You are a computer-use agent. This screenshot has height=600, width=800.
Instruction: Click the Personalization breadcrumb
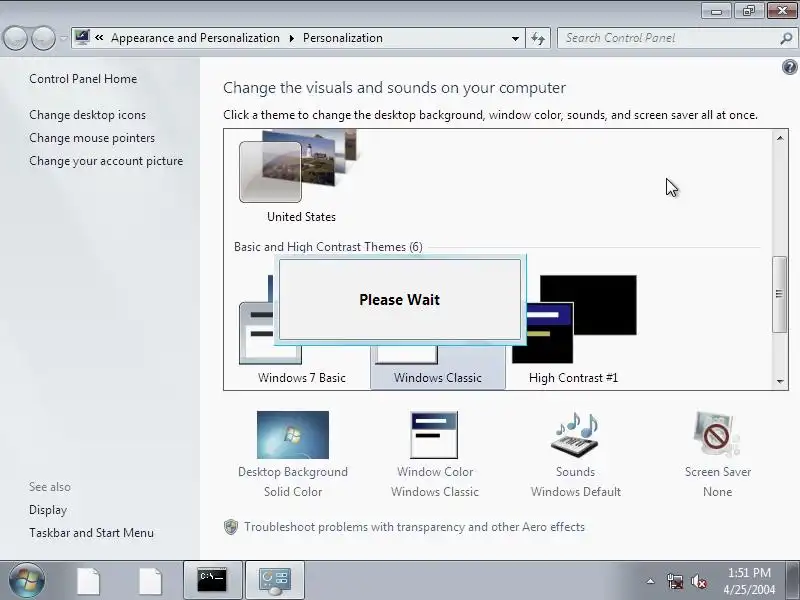(343, 38)
